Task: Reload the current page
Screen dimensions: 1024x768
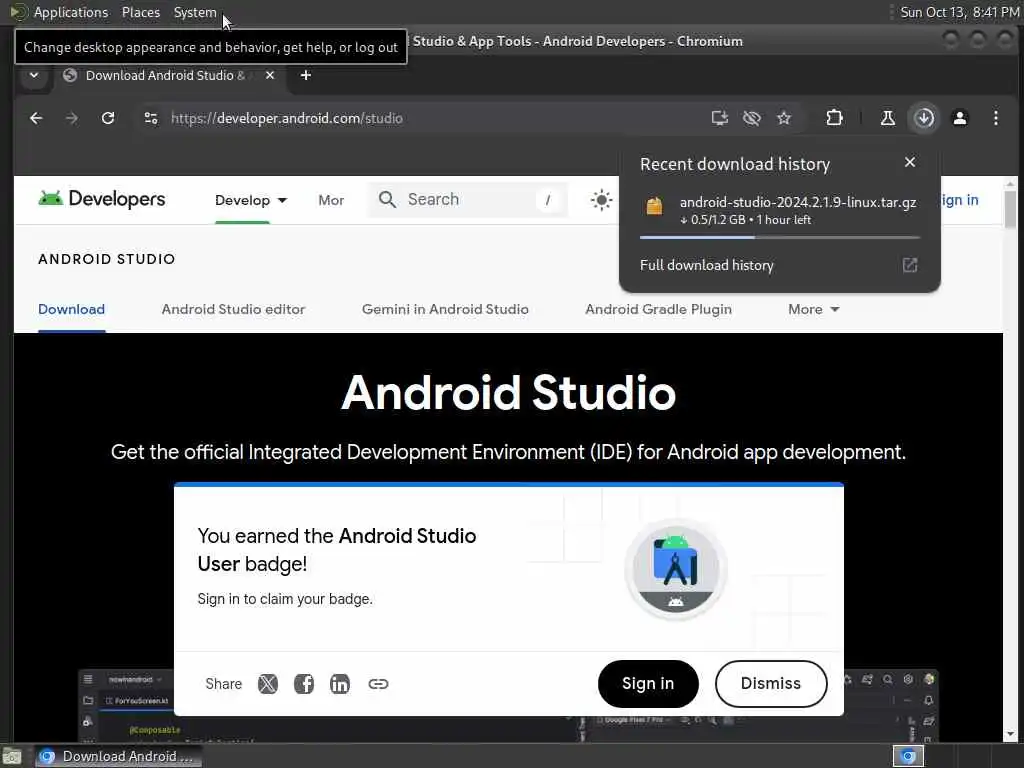Action: [x=108, y=118]
